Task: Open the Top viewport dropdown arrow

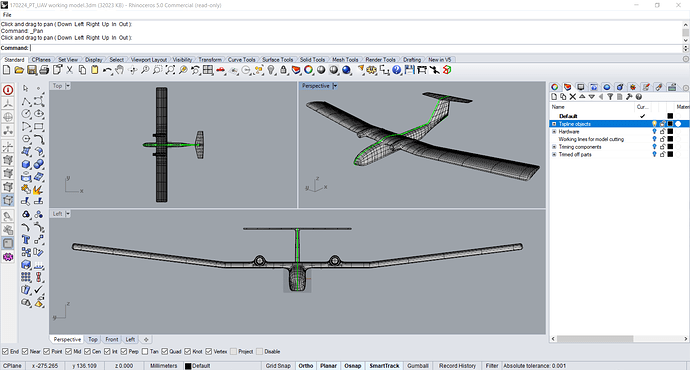Action: coord(68,86)
